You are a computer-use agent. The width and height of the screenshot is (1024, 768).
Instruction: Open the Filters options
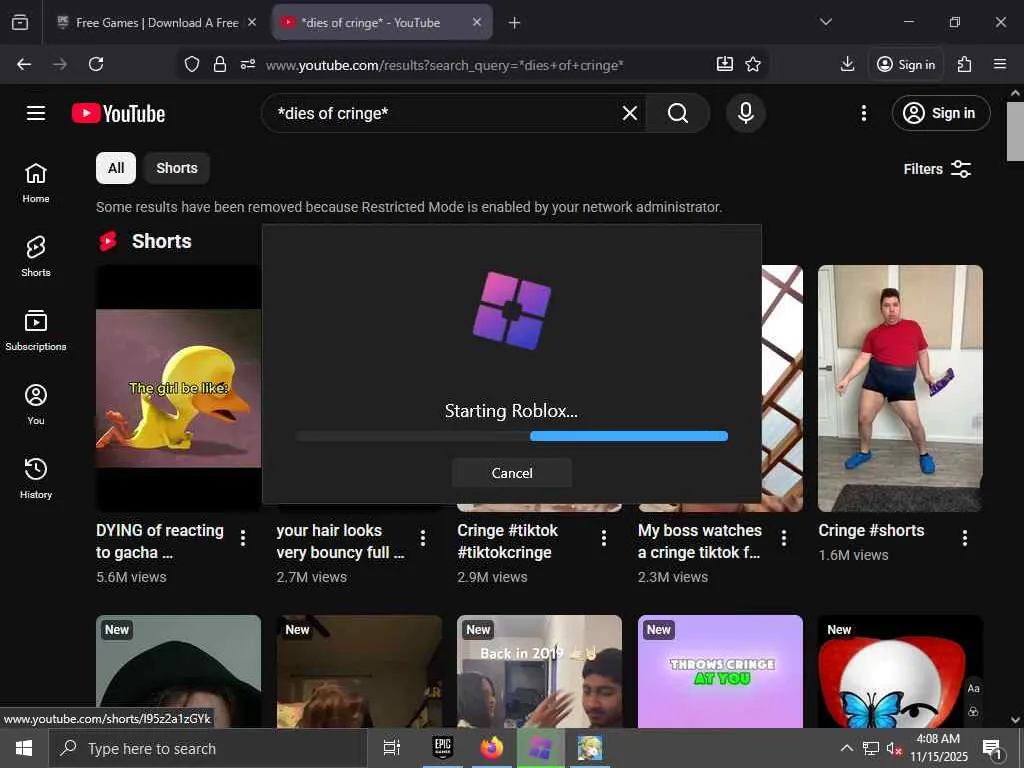937,169
